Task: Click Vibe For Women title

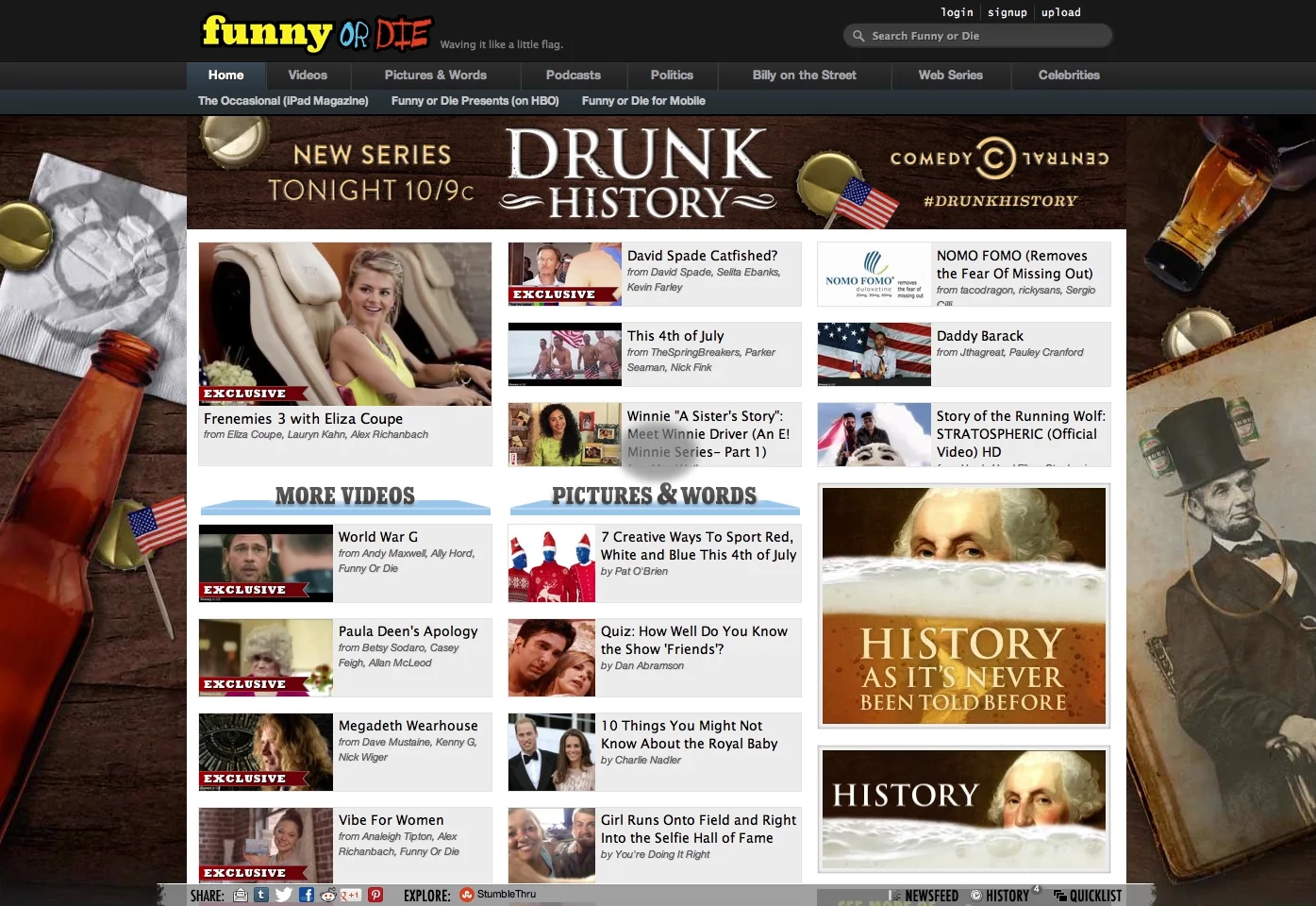Action: [x=391, y=820]
